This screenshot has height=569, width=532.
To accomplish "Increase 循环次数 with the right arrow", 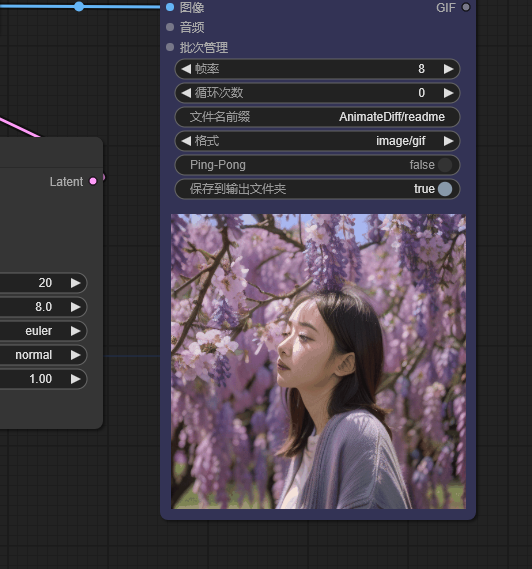I will coord(449,93).
